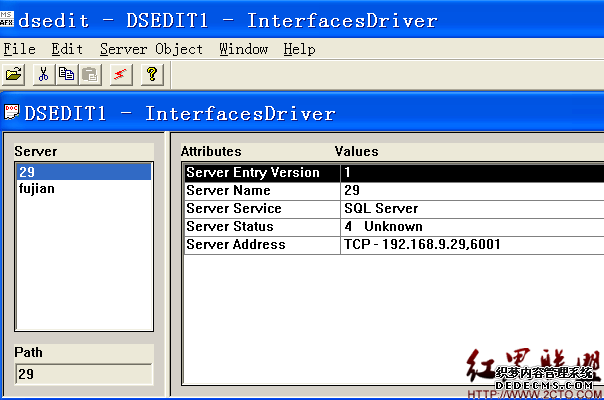Viewport: 604px width, 400px height.
Task: Open the Server Object menu
Action: (x=151, y=49)
